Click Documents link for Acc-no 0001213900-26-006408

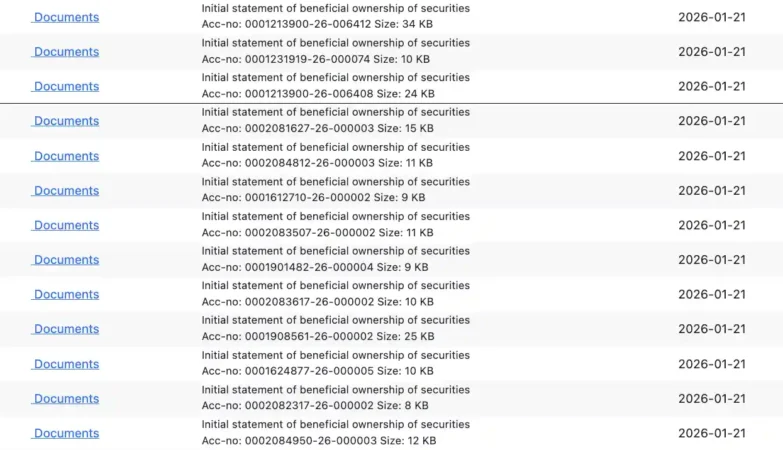(x=66, y=87)
